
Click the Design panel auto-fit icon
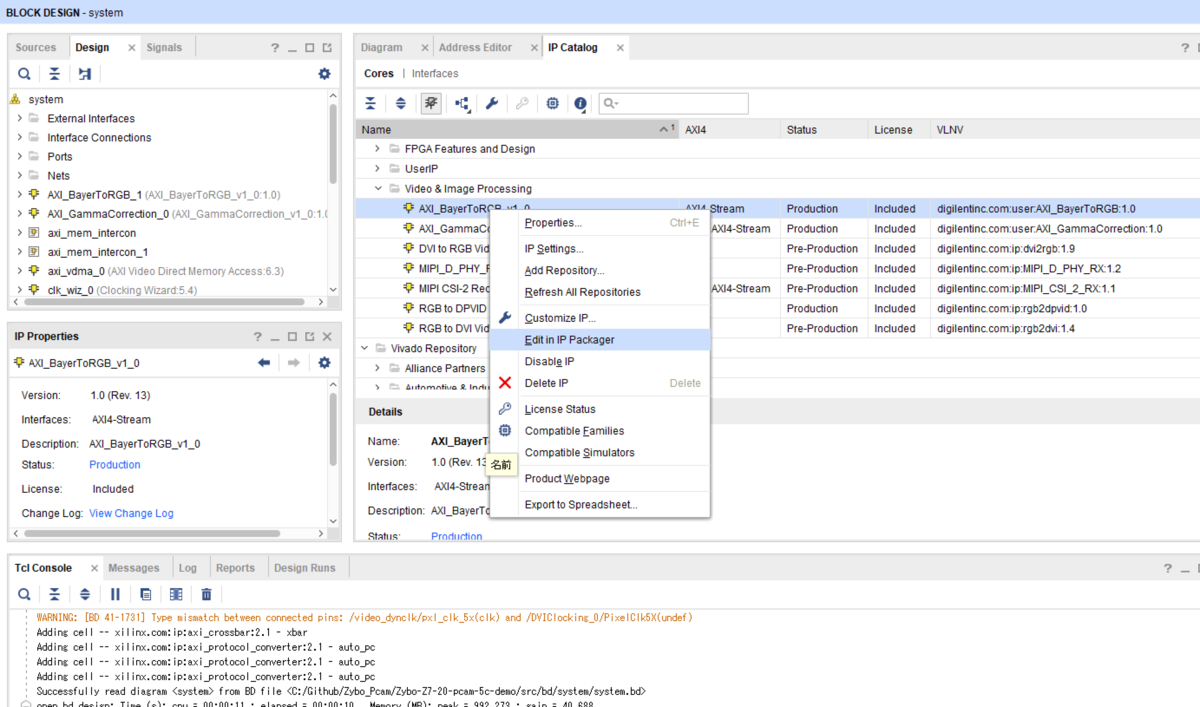(x=85, y=74)
